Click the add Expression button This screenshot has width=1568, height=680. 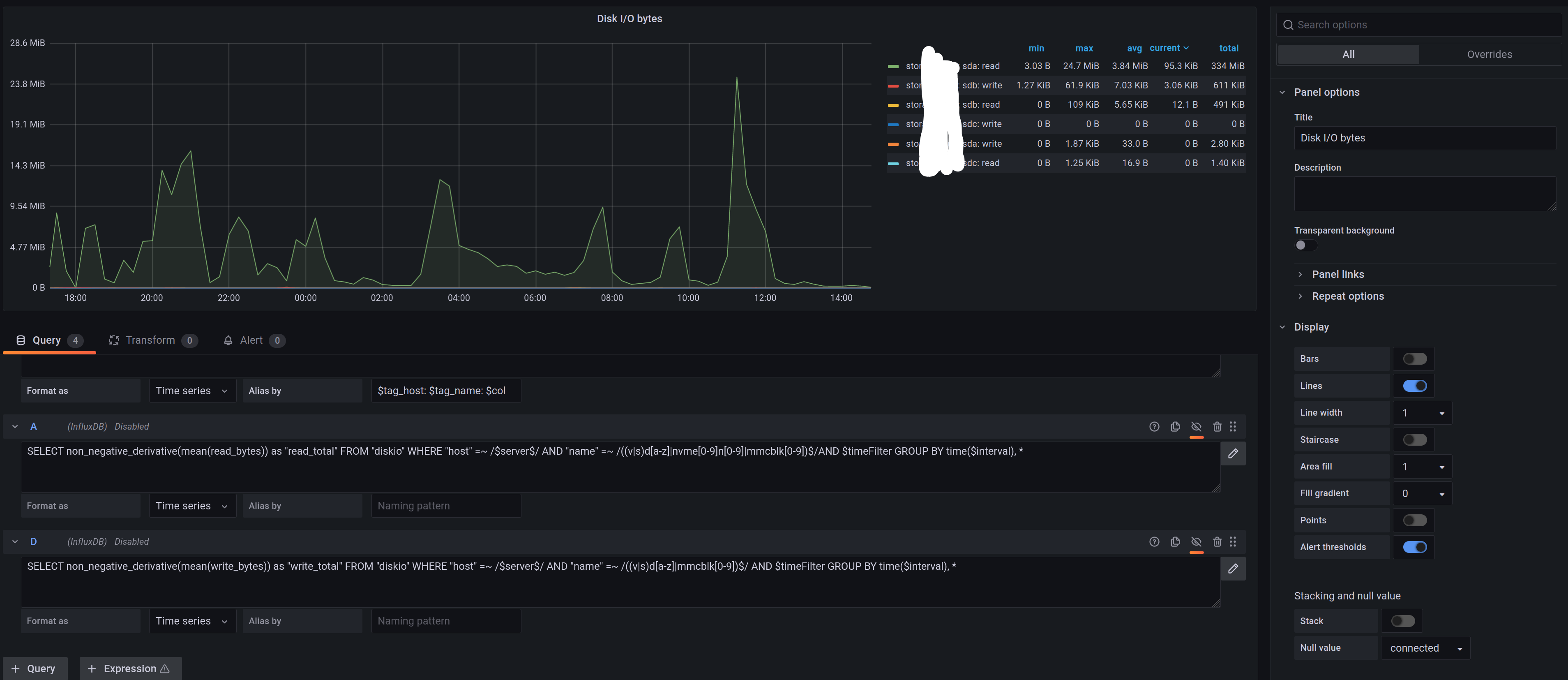pyautogui.click(x=130, y=668)
